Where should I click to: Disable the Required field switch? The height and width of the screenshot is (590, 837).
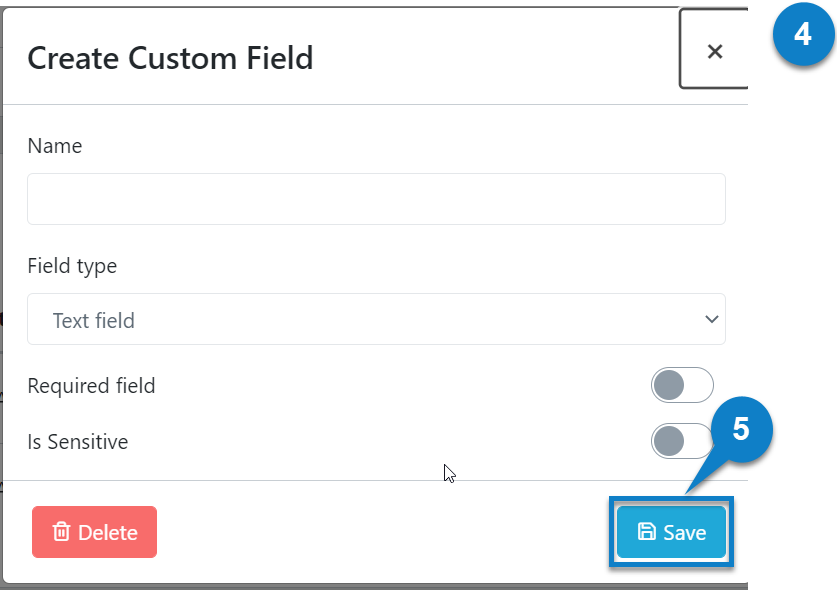pyautogui.click(x=682, y=385)
